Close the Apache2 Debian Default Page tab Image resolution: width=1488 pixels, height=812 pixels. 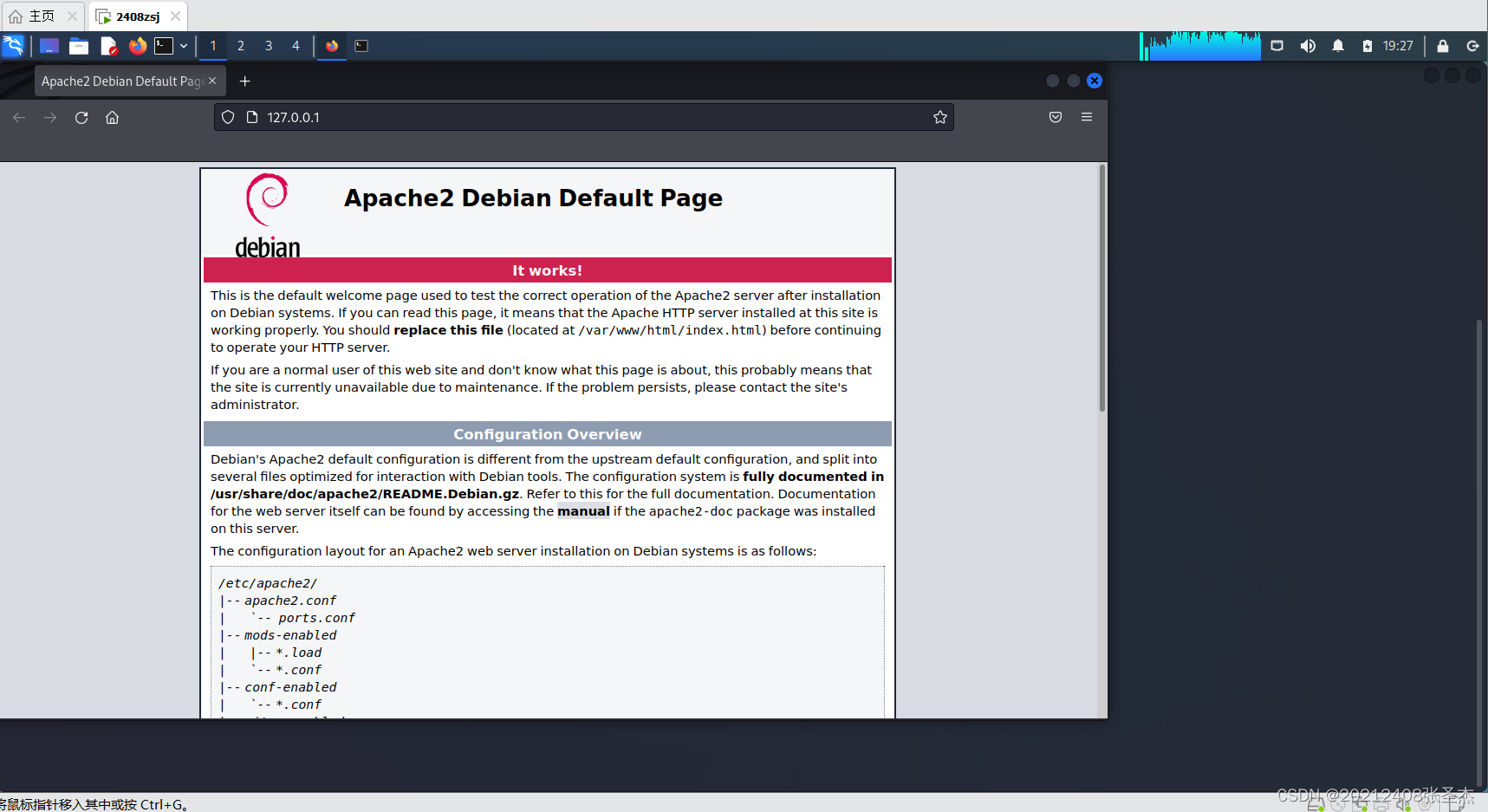coord(212,81)
